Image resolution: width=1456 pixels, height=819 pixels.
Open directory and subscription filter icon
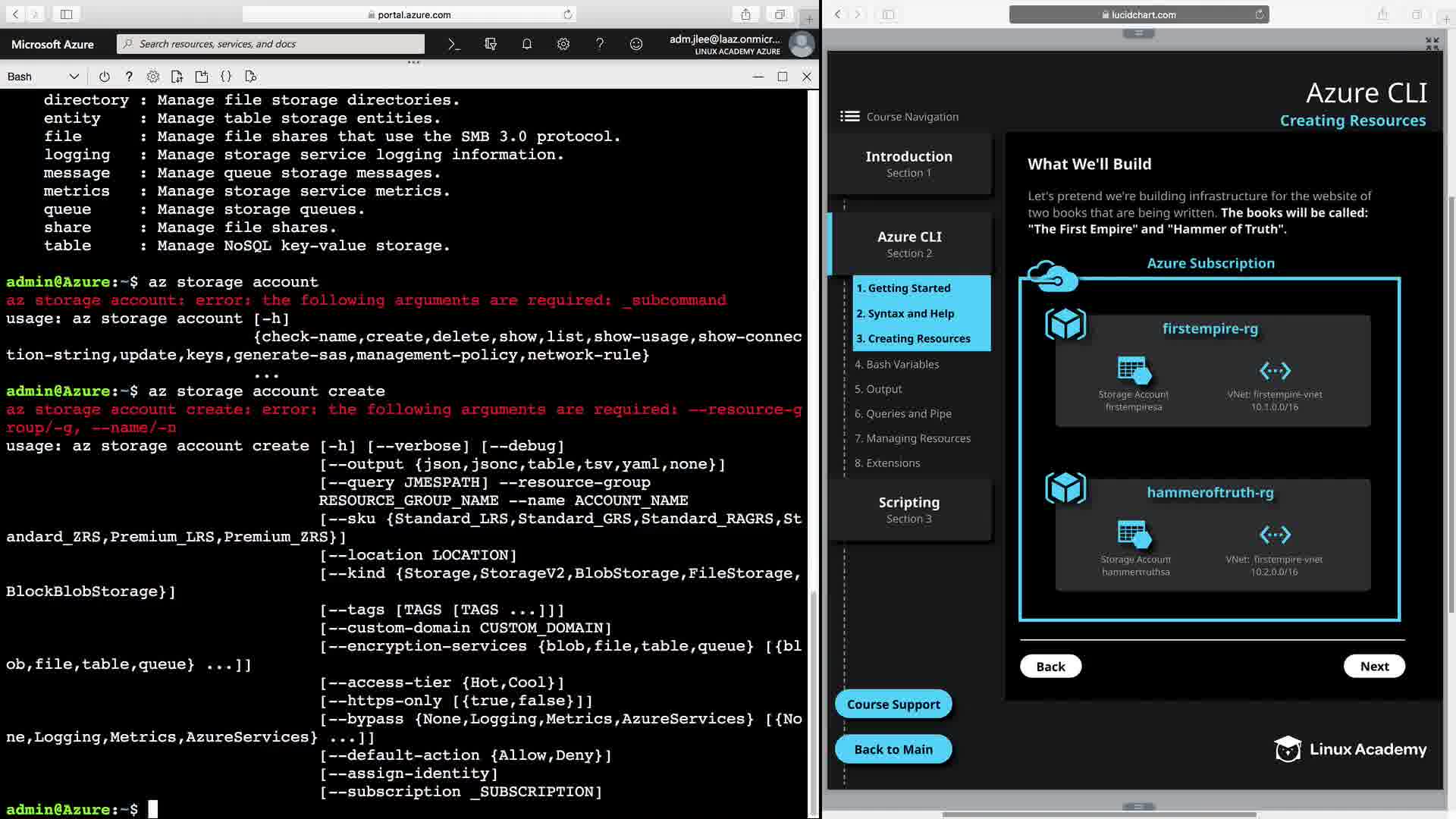point(490,44)
